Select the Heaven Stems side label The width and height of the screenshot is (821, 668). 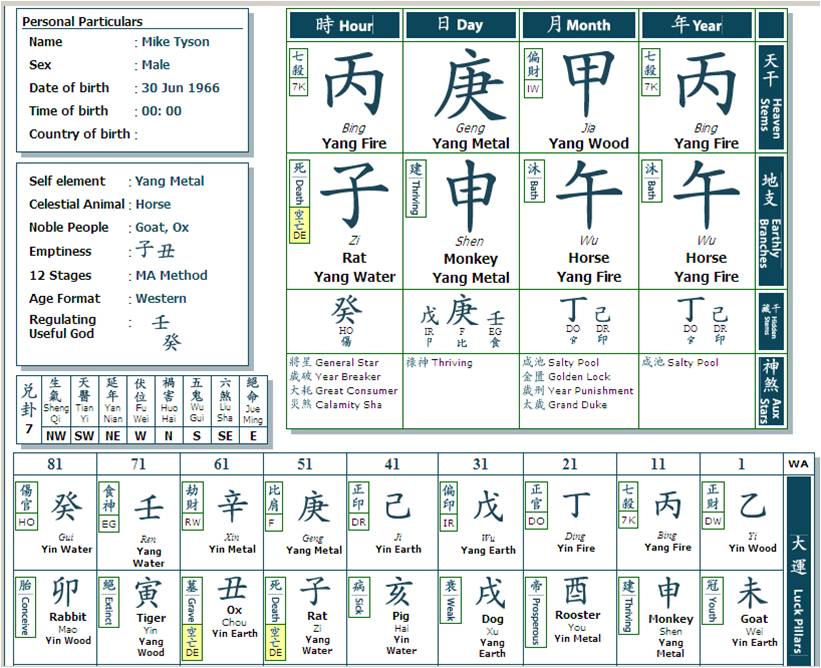pos(771,97)
